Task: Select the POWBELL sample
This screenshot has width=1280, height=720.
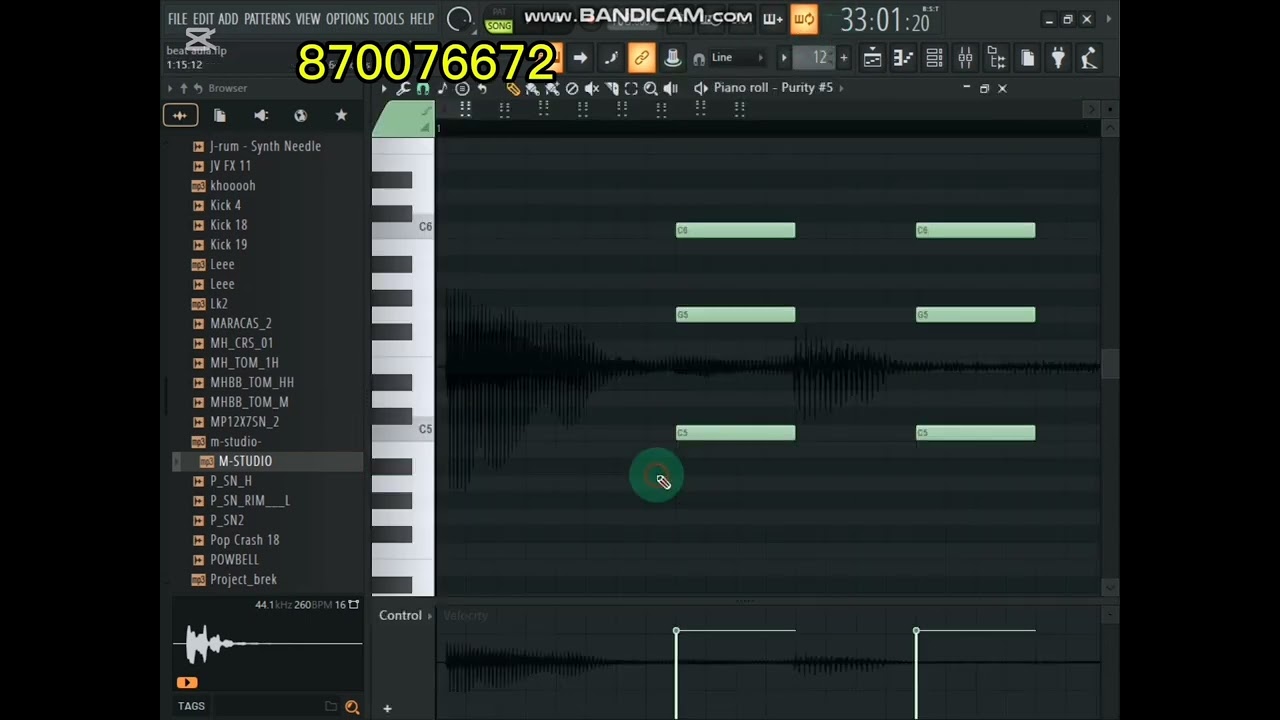Action: (x=235, y=560)
